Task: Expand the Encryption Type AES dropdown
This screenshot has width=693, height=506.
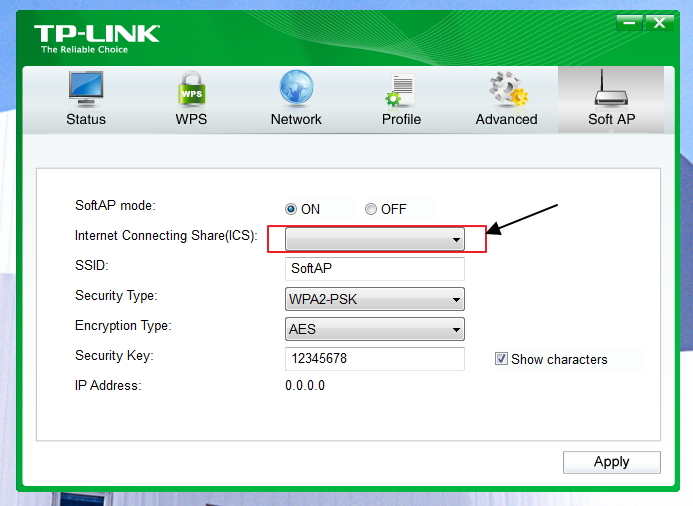Action: 375,329
